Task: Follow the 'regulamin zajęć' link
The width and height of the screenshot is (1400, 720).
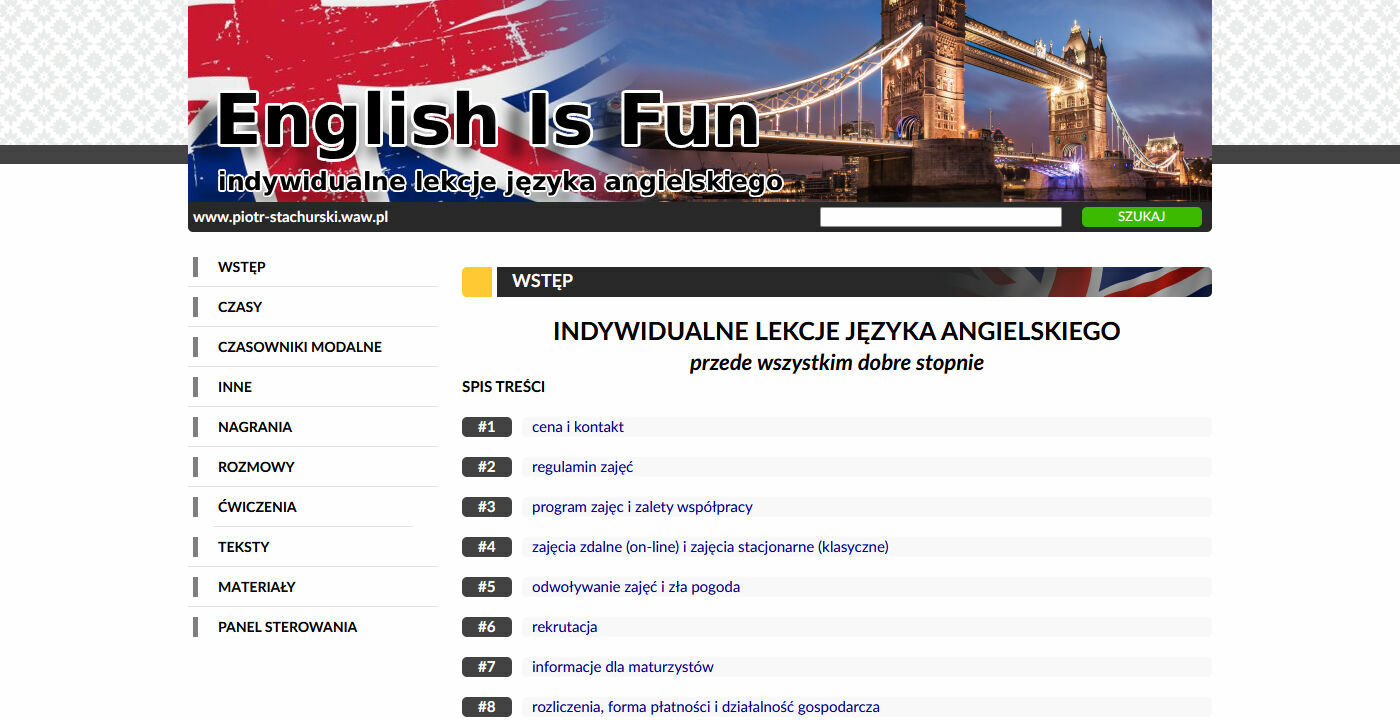Action: click(582, 467)
